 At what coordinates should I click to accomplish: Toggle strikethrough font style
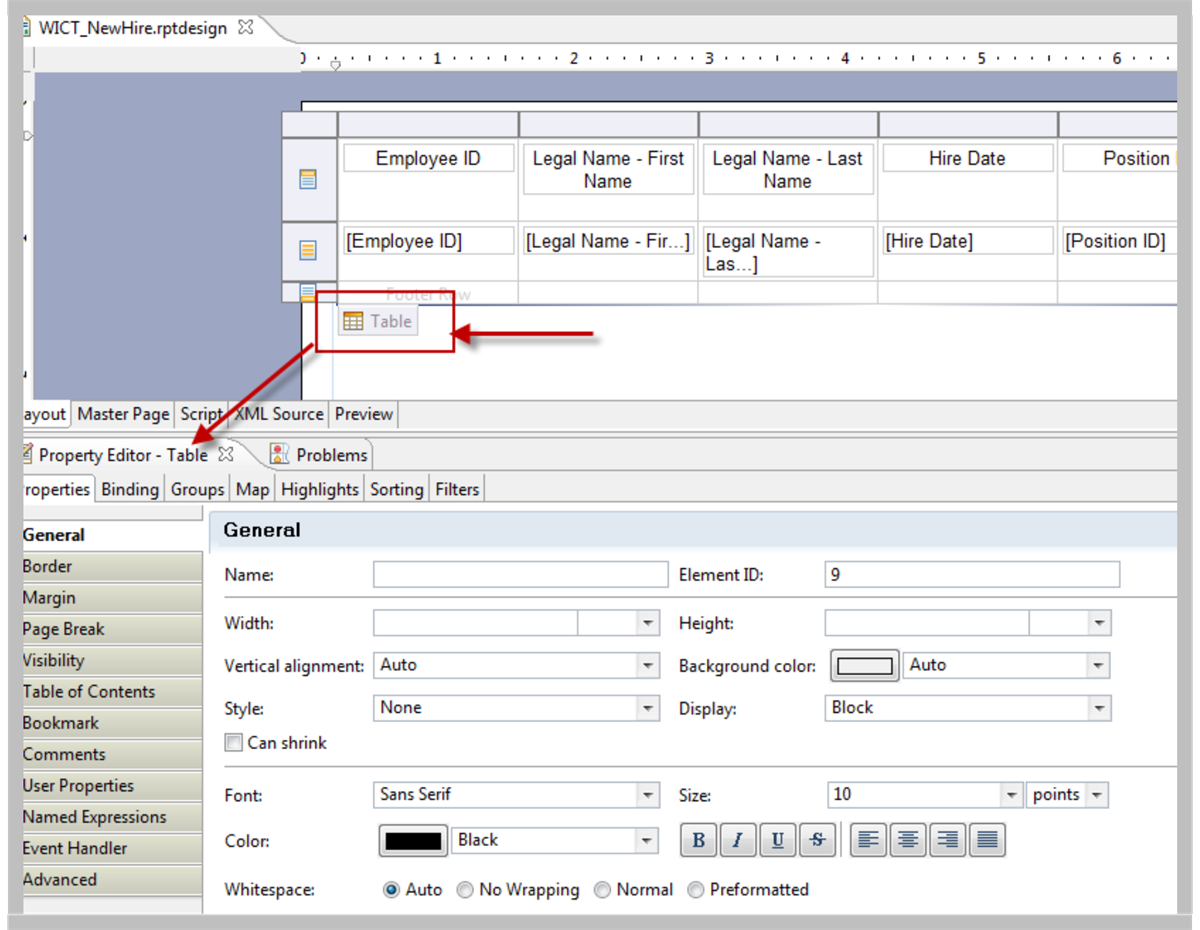coord(817,840)
